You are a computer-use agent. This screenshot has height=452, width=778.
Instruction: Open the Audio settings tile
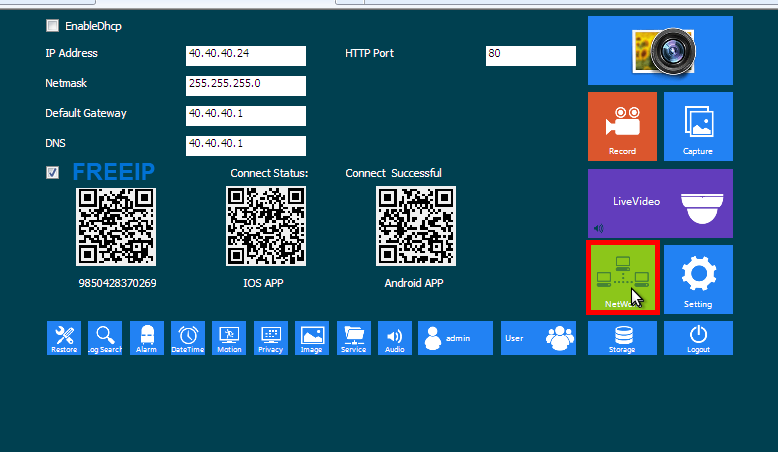click(x=395, y=338)
